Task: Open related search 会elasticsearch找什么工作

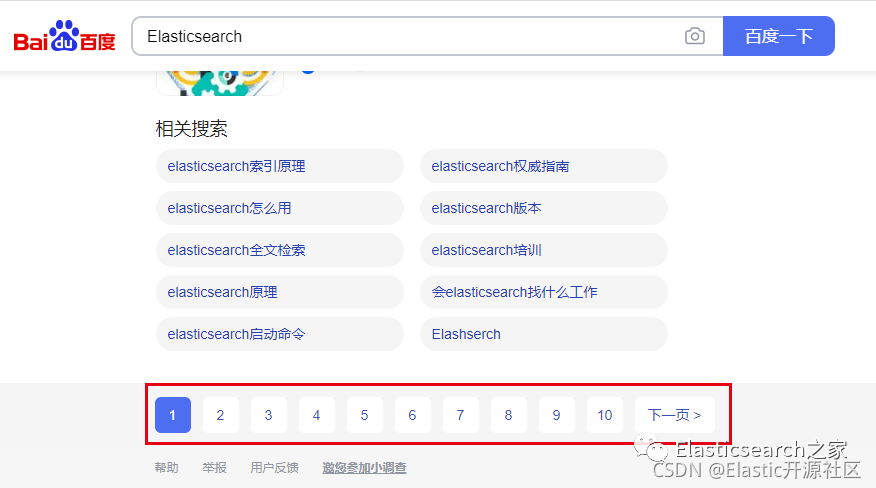Action: [544, 292]
